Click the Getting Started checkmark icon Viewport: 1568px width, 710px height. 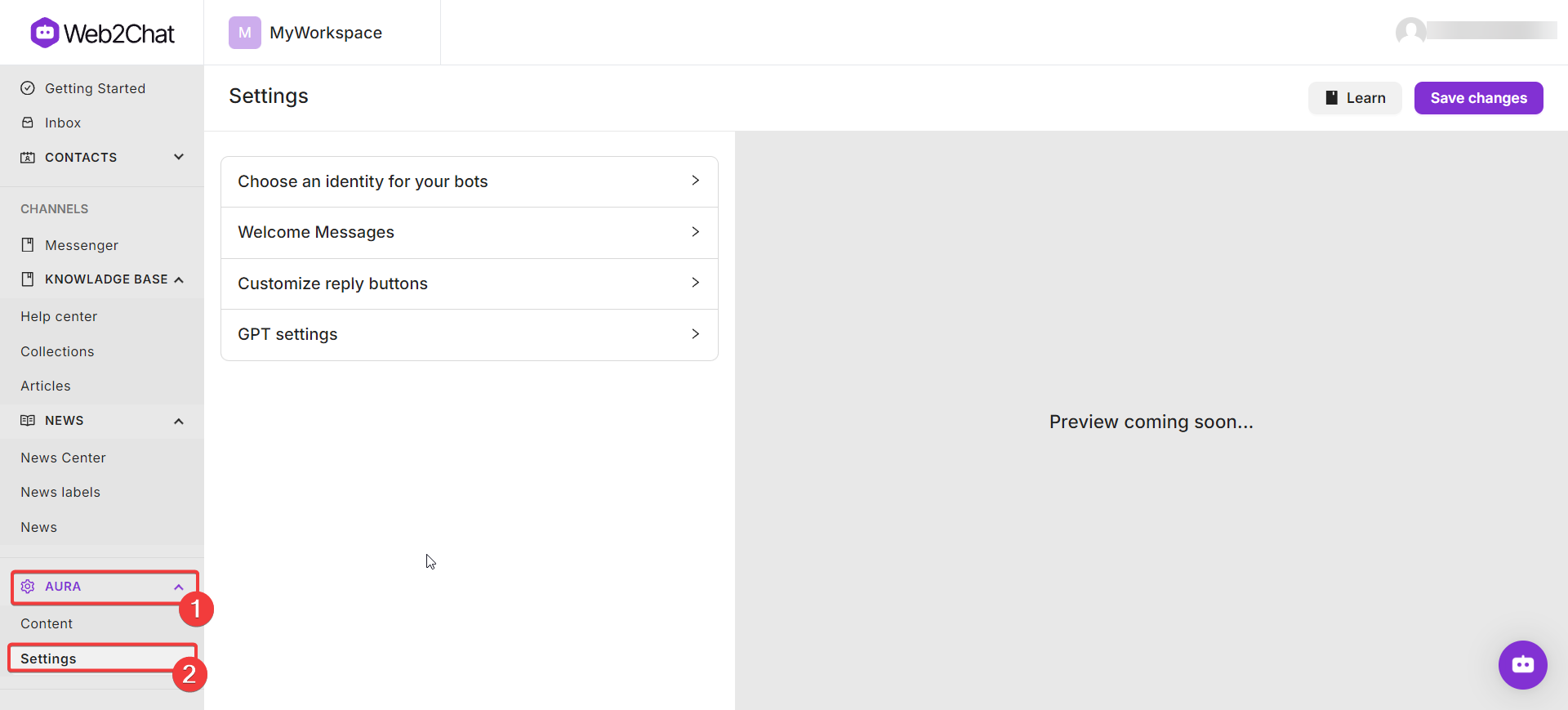point(28,88)
